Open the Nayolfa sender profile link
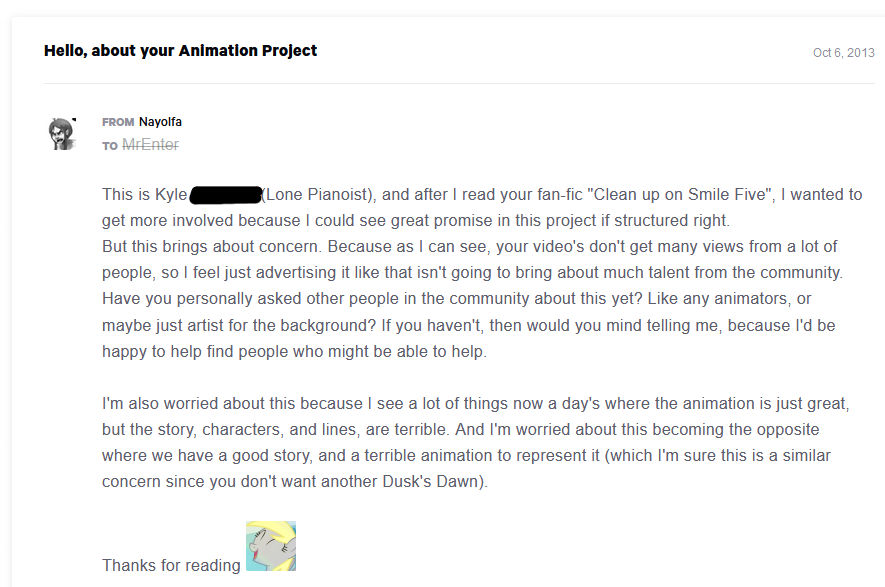This screenshot has height=587, width=885. [x=160, y=122]
